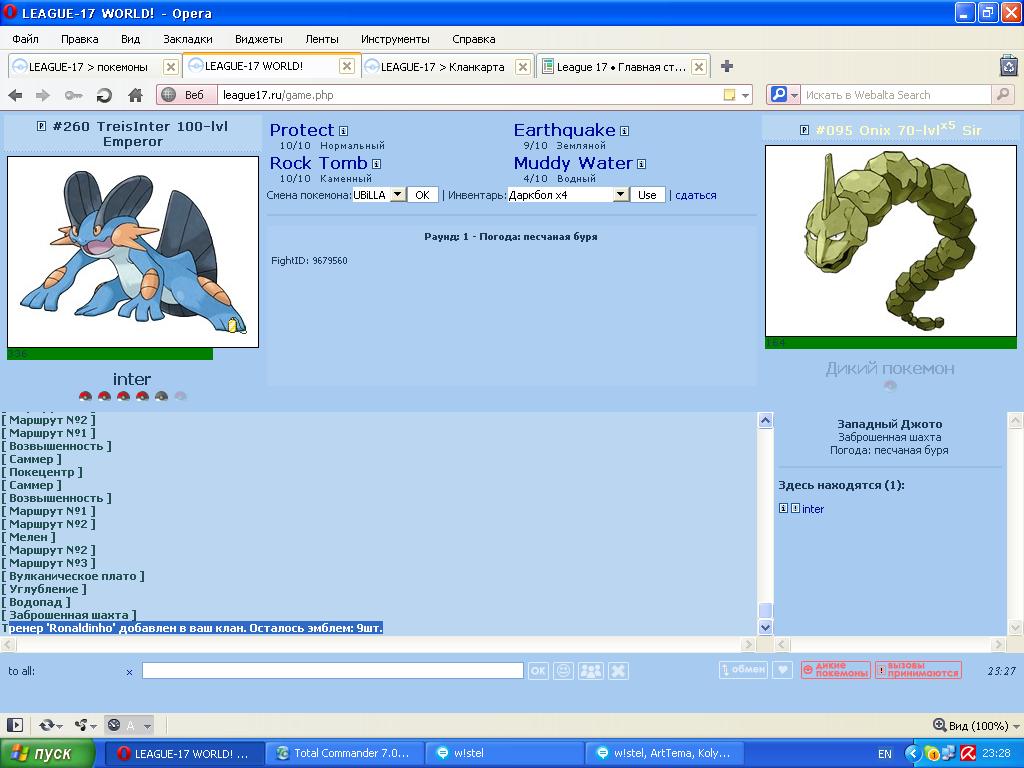Use the Protect attack
The width and height of the screenshot is (1024, 768).
tap(302, 130)
